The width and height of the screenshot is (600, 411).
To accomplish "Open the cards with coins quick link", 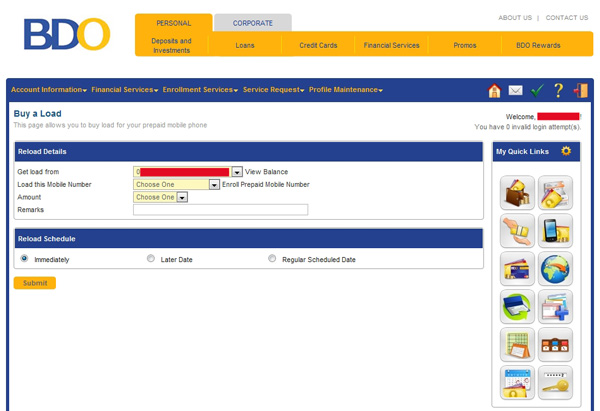I will (555, 192).
